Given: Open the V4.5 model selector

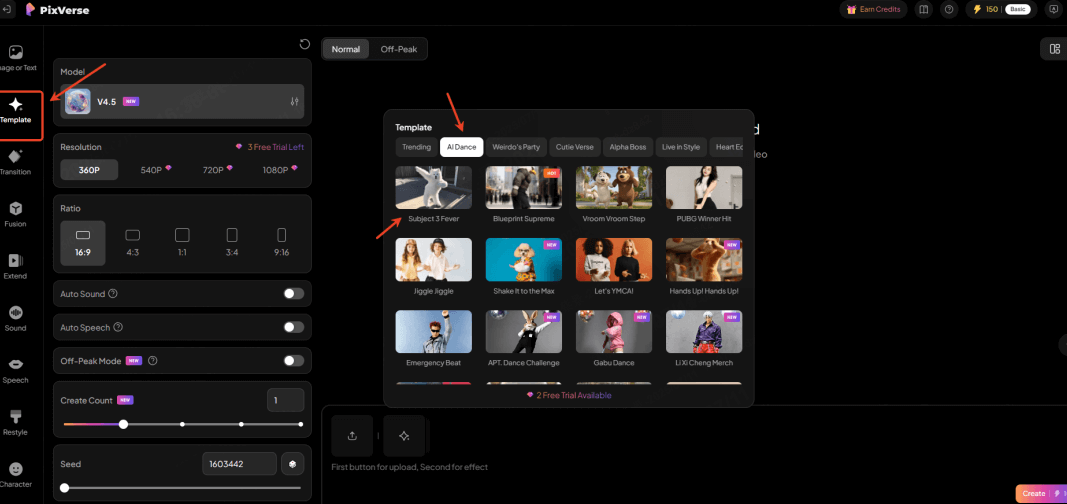Looking at the screenshot, I should tap(182, 101).
